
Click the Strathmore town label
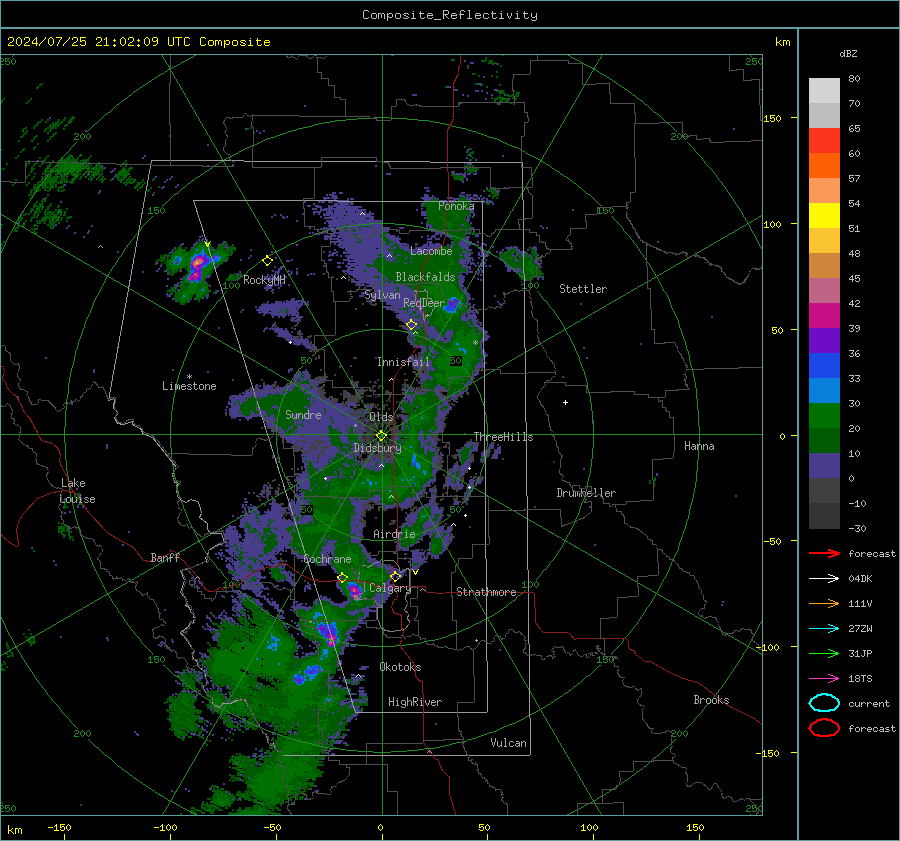pyautogui.click(x=486, y=592)
